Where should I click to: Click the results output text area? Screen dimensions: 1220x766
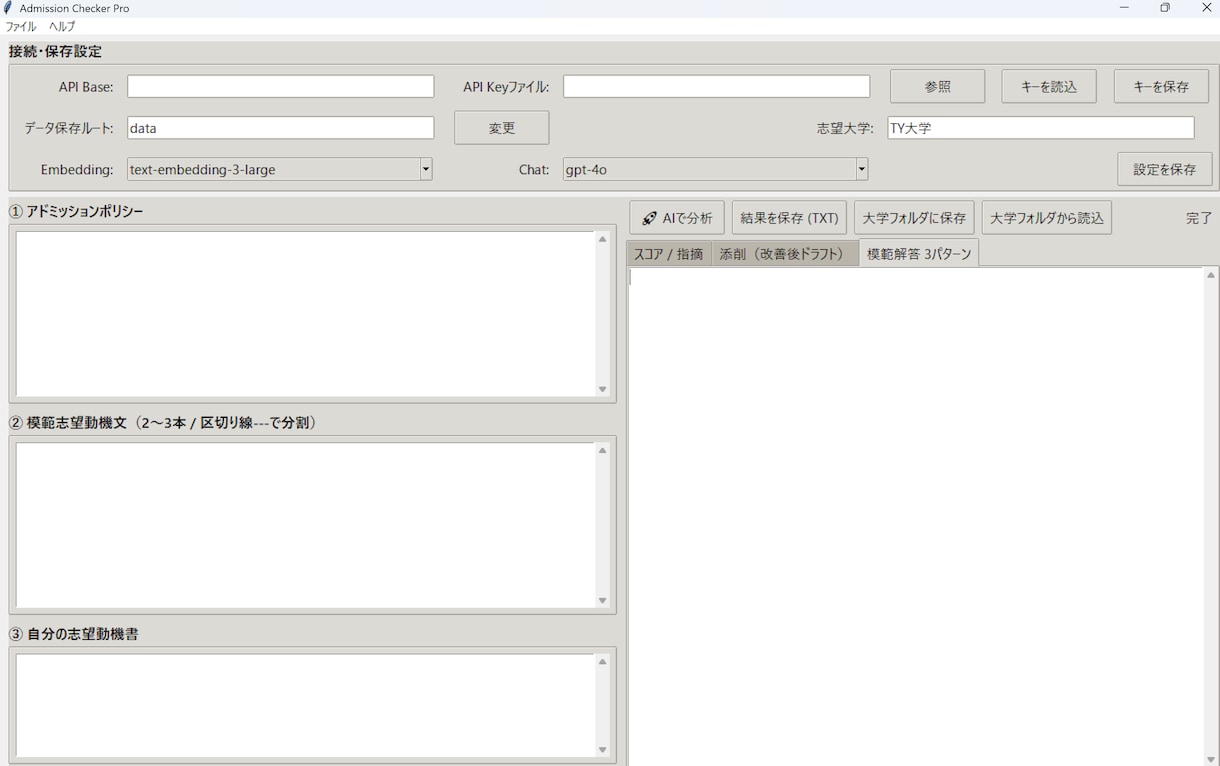[x=915, y=516]
